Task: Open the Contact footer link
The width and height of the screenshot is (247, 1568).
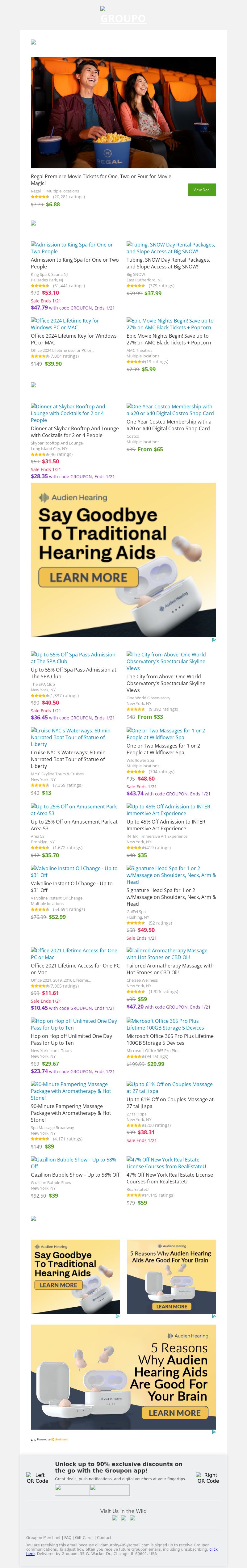Action: (x=104, y=1537)
